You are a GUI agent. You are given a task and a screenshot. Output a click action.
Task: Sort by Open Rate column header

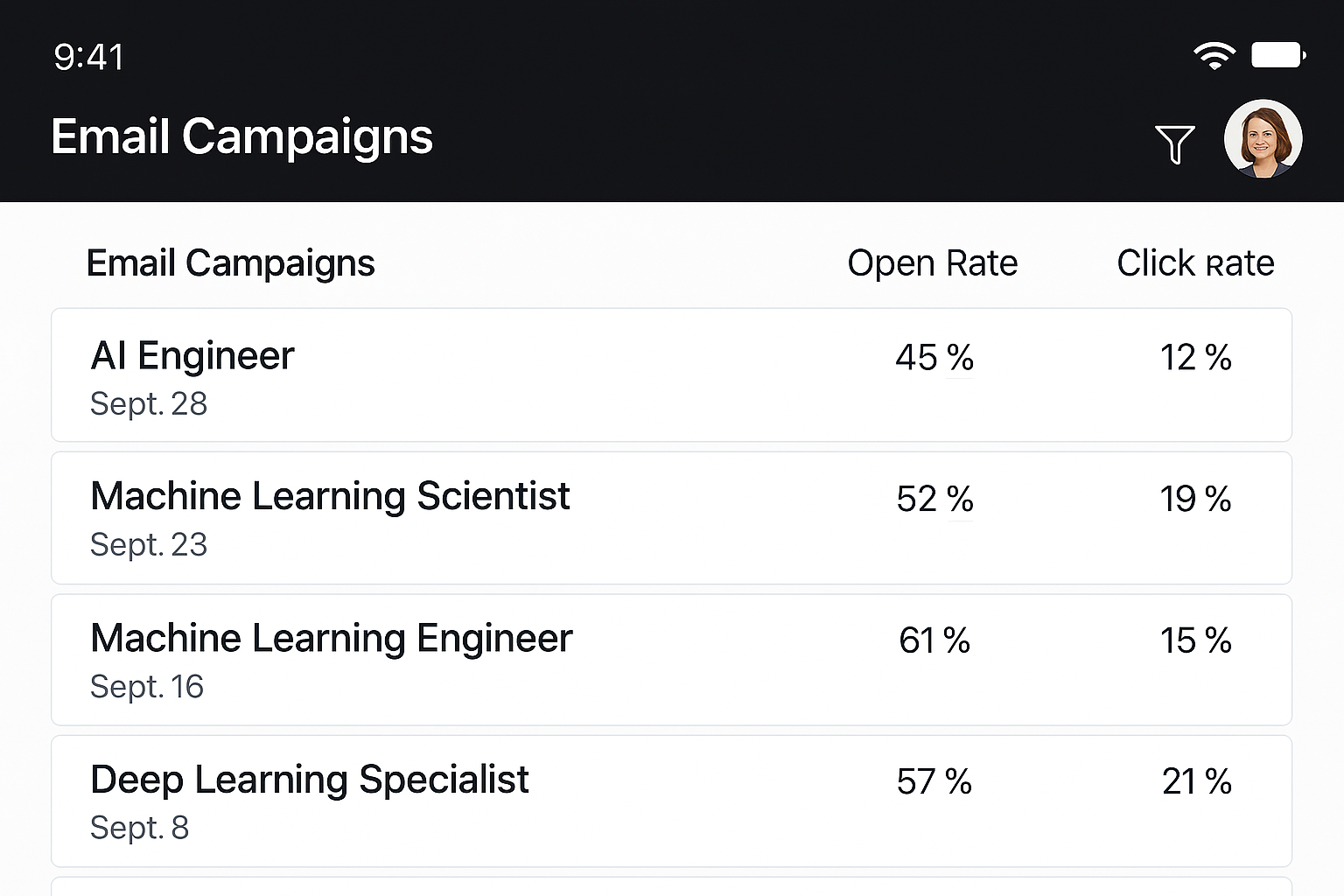tap(933, 263)
